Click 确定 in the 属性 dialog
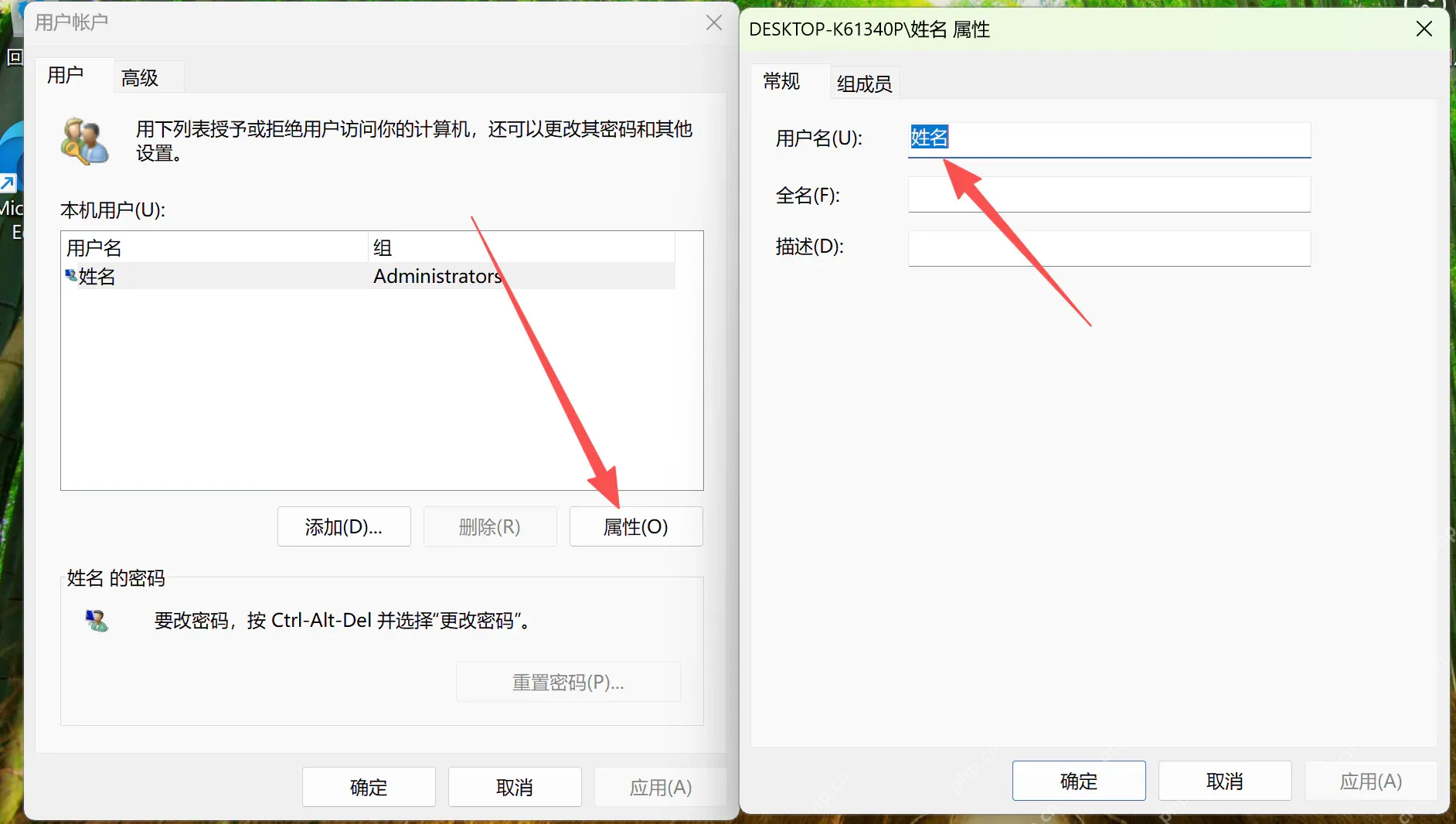The height and width of the screenshot is (824, 1456). [1079, 781]
